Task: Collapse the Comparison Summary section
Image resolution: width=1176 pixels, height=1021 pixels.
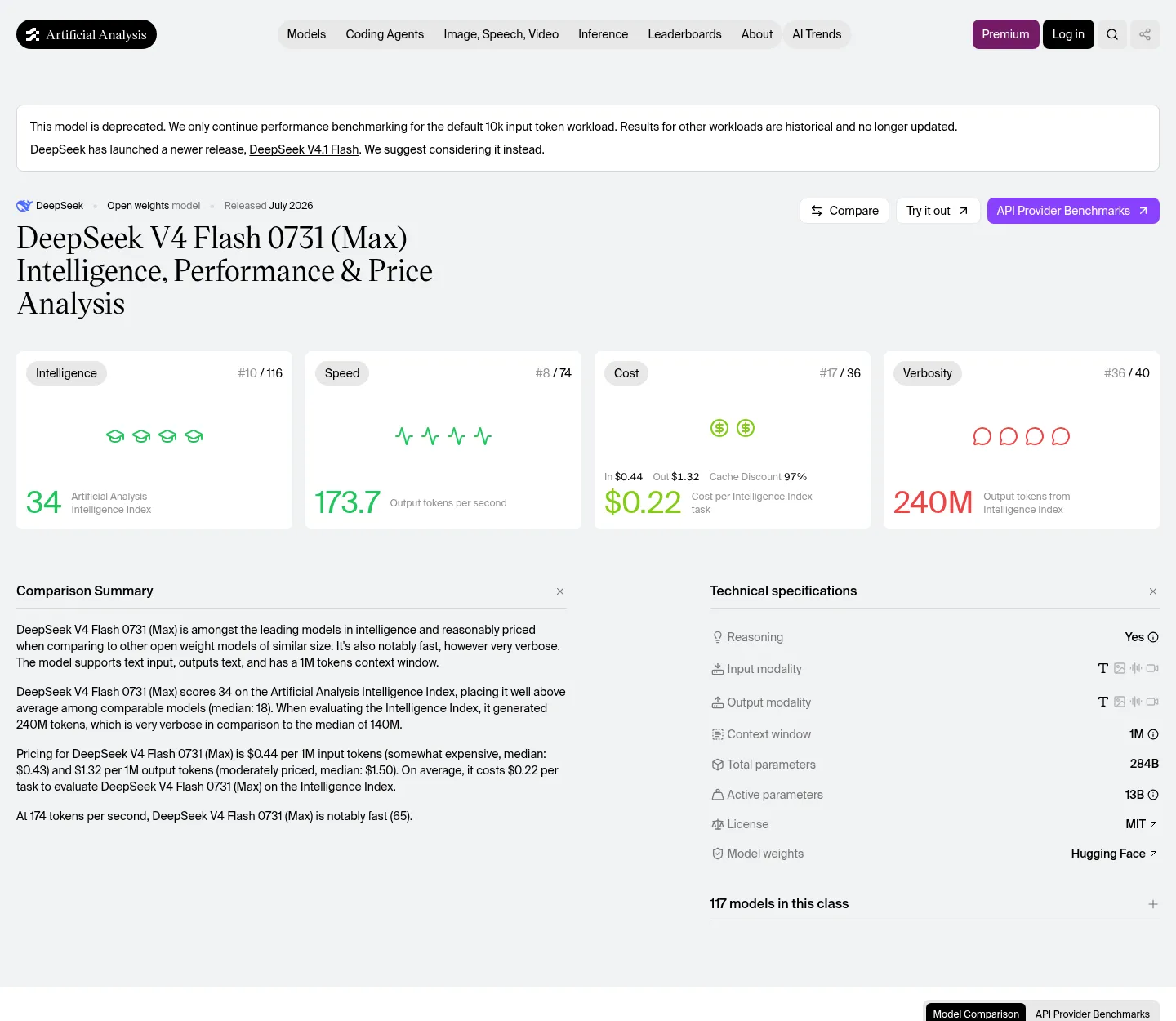Action: (x=560, y=591)
